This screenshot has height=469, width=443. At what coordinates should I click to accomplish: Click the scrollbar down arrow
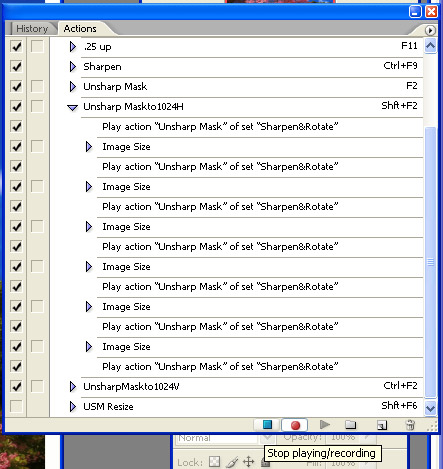coord(431,408)
